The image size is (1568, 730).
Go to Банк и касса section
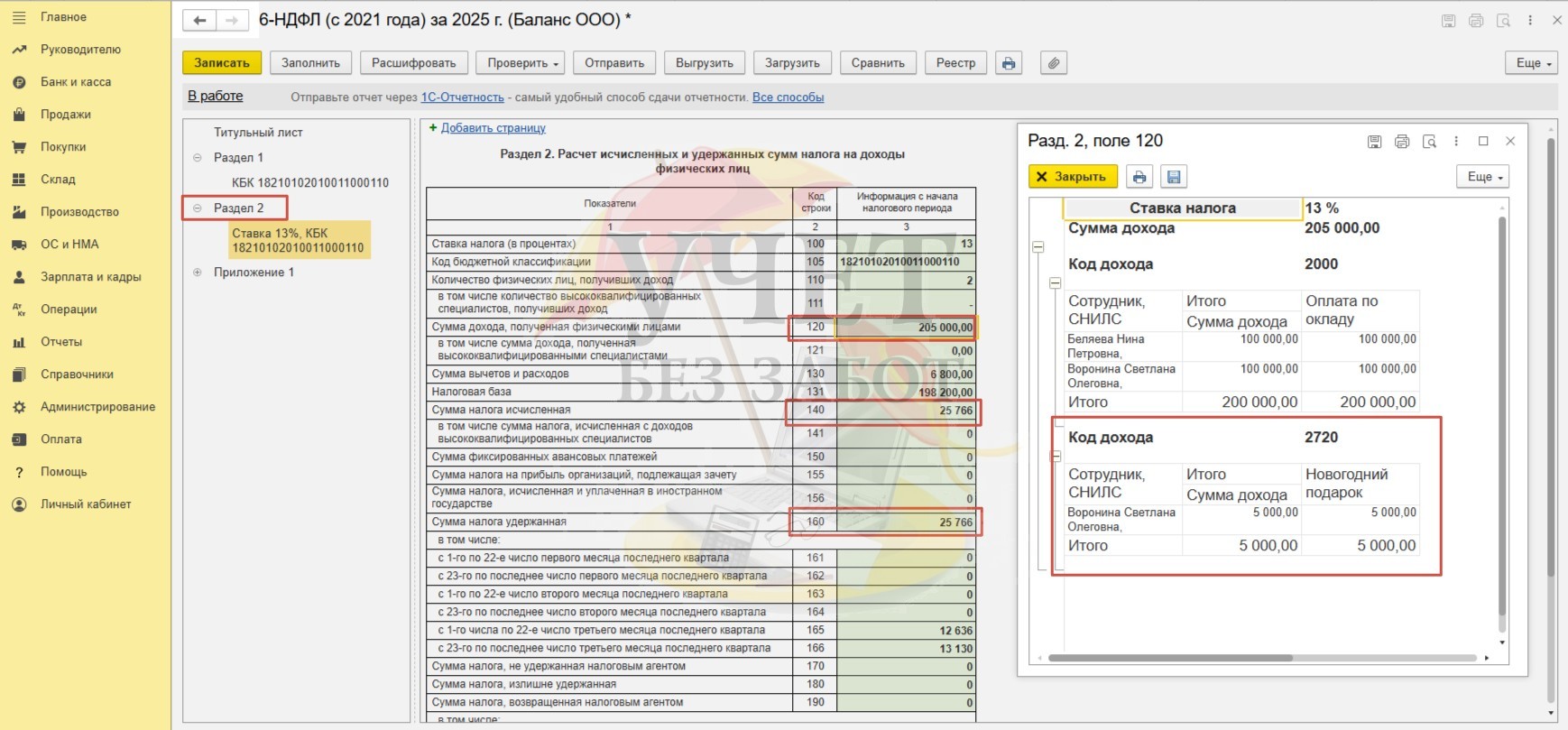pos(76,82)
